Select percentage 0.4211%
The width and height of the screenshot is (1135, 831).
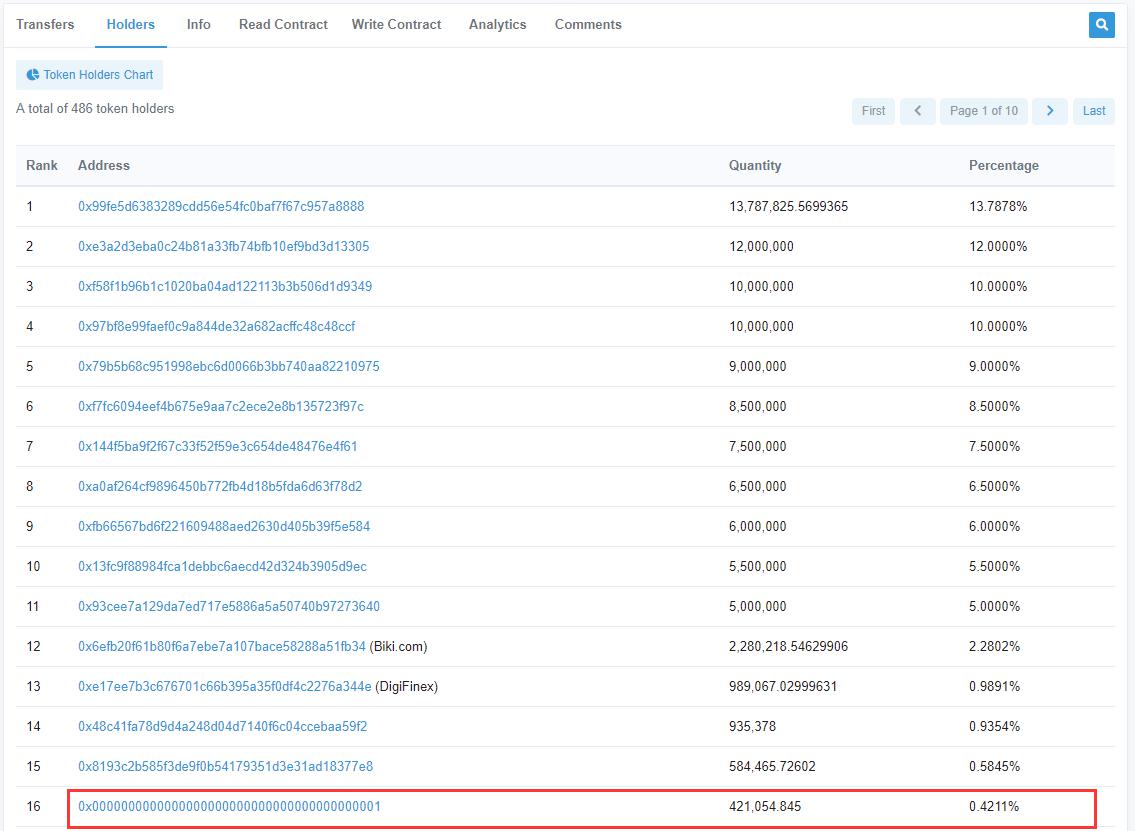tap(995, 806)
